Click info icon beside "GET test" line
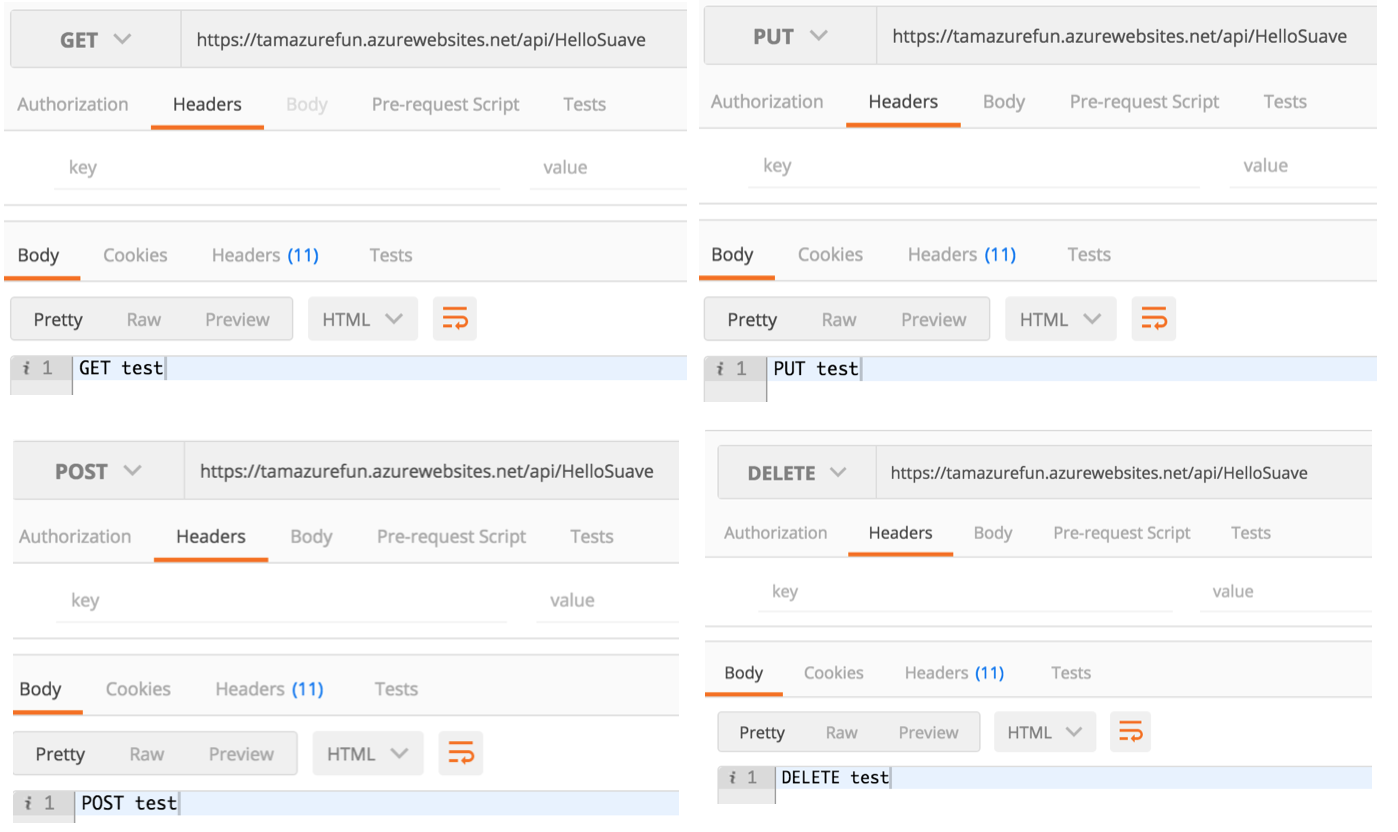Screen dimensions: 1398x832 pyautogui.click(x=26, y=369)
